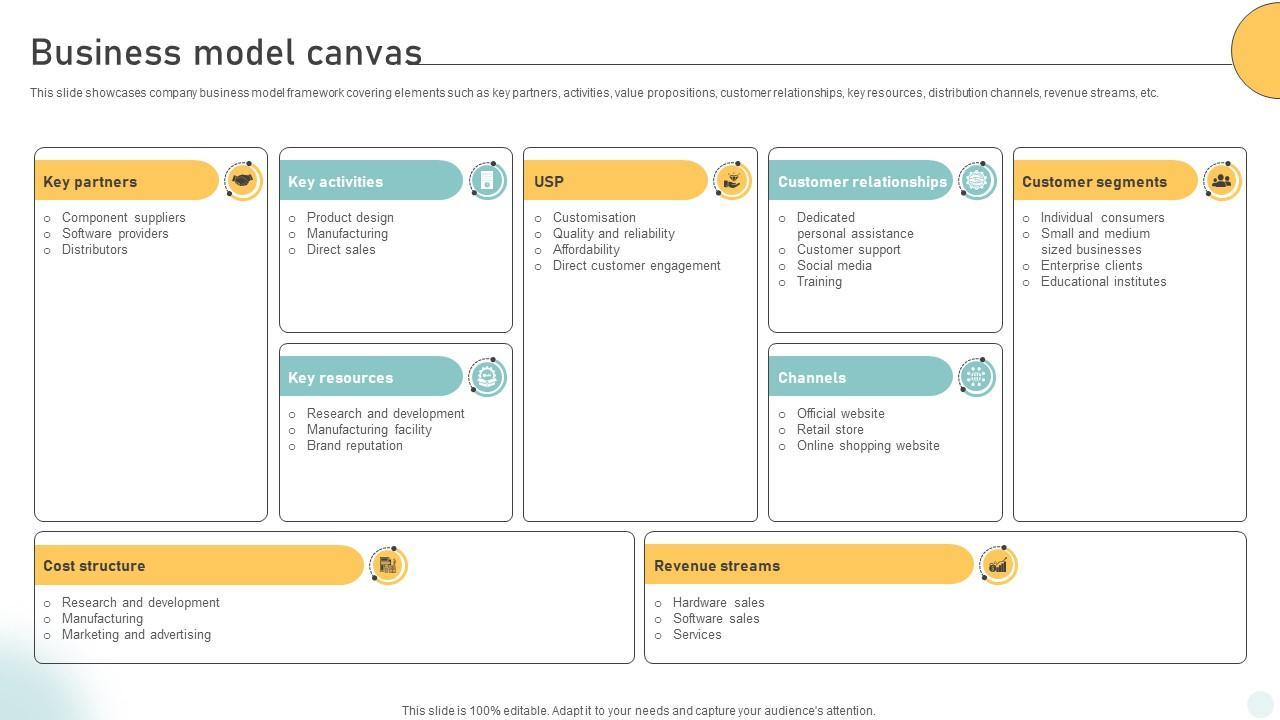This screenshot has width=1280, height=720.
Task: Select the Enterprise clients bullet
Action: point(1091,266)
